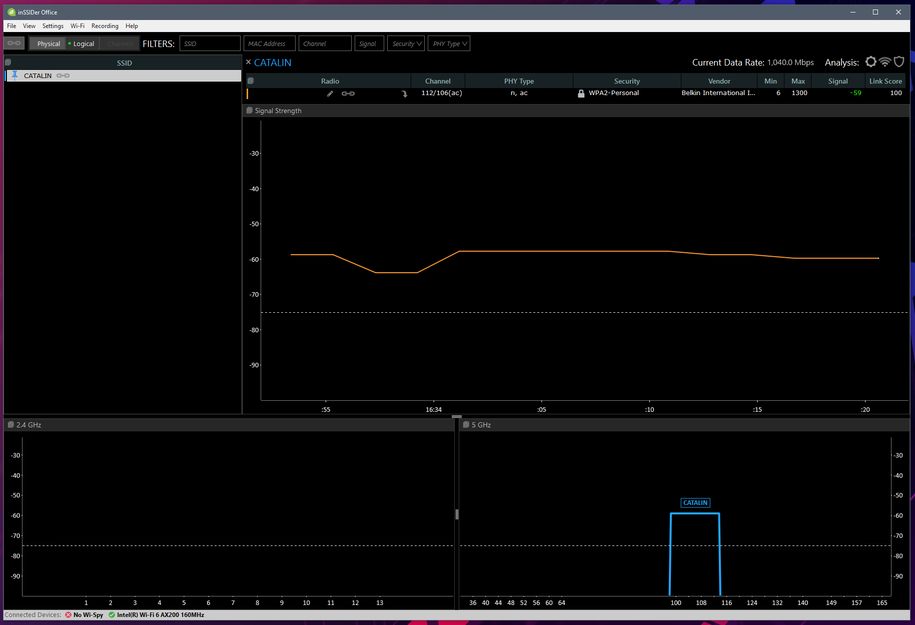This screenshot has height=625, width=915.
Task: Click the orange color marker of the radio
Action: 247,93
